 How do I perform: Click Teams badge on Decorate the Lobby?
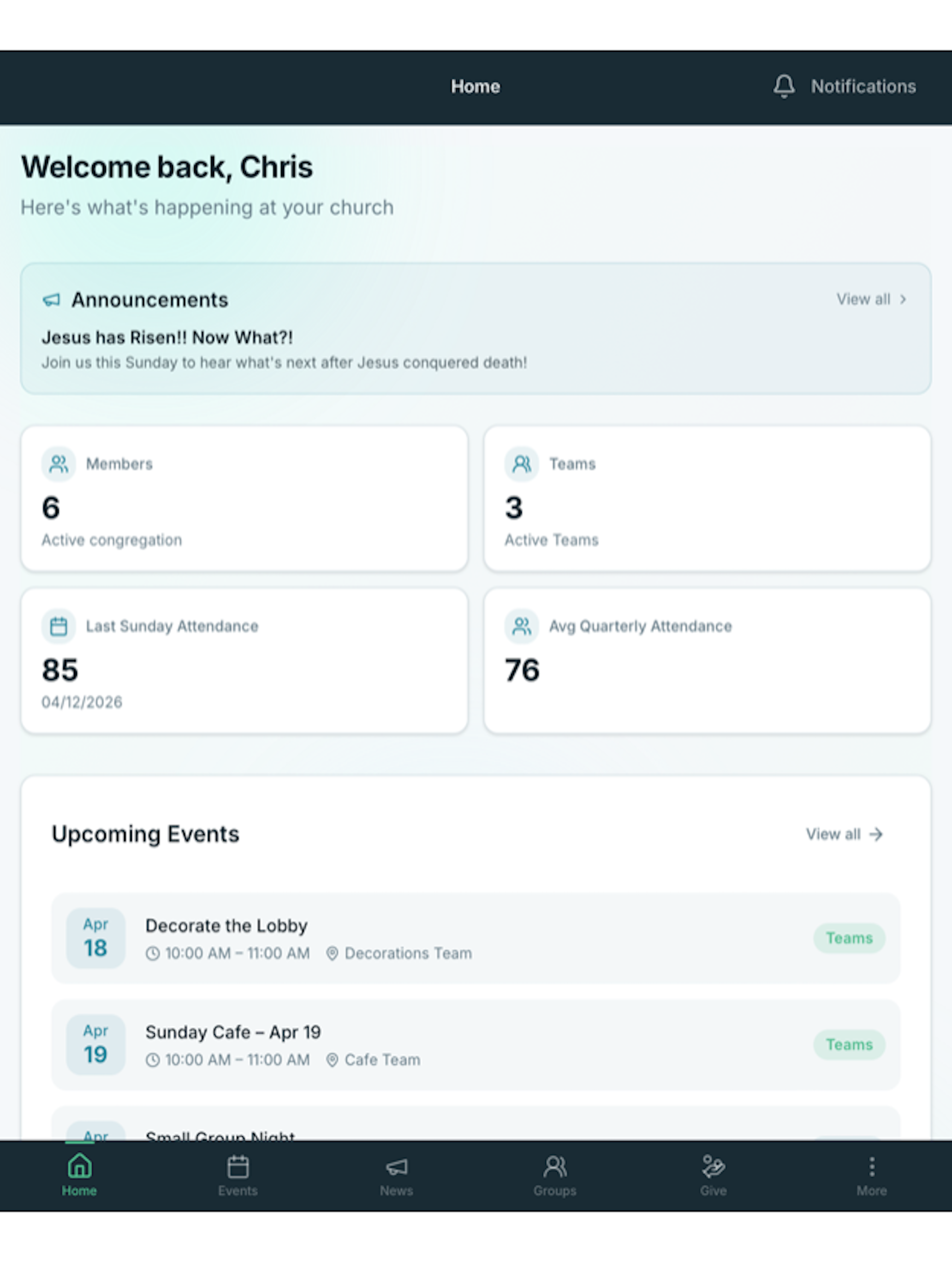pos(849,938)
